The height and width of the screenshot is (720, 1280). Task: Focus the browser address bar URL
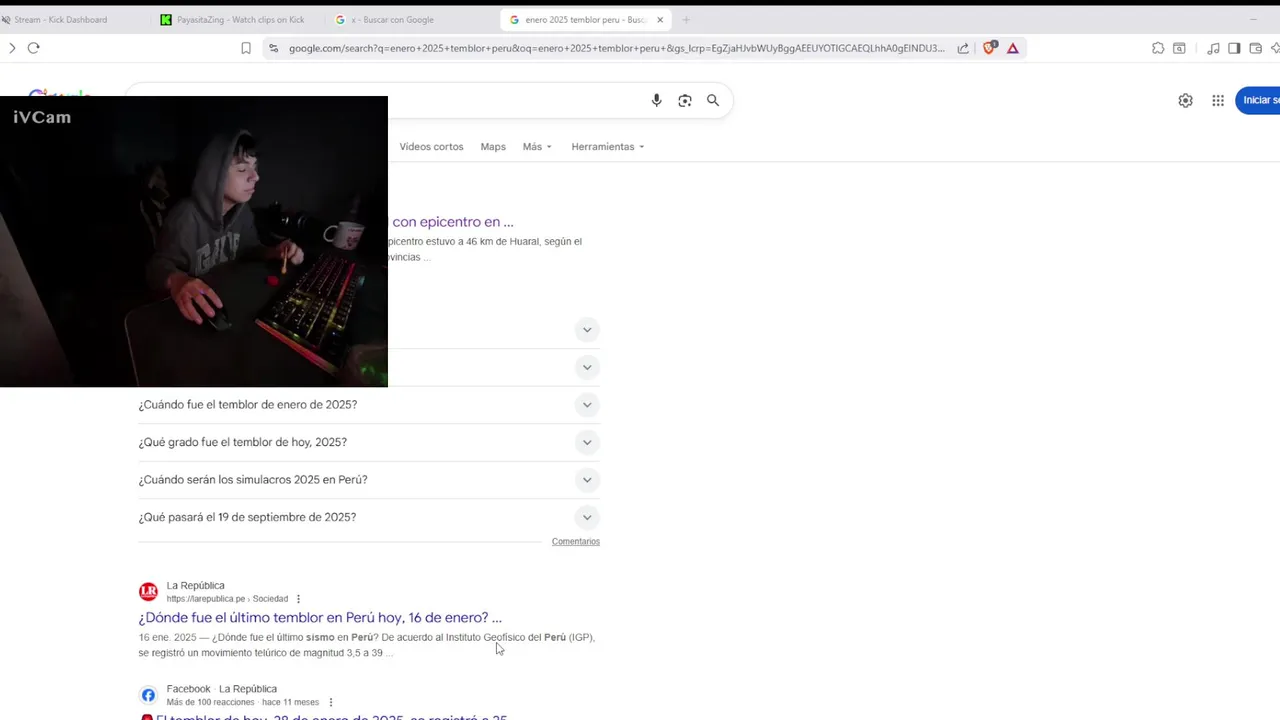(616, 48)
